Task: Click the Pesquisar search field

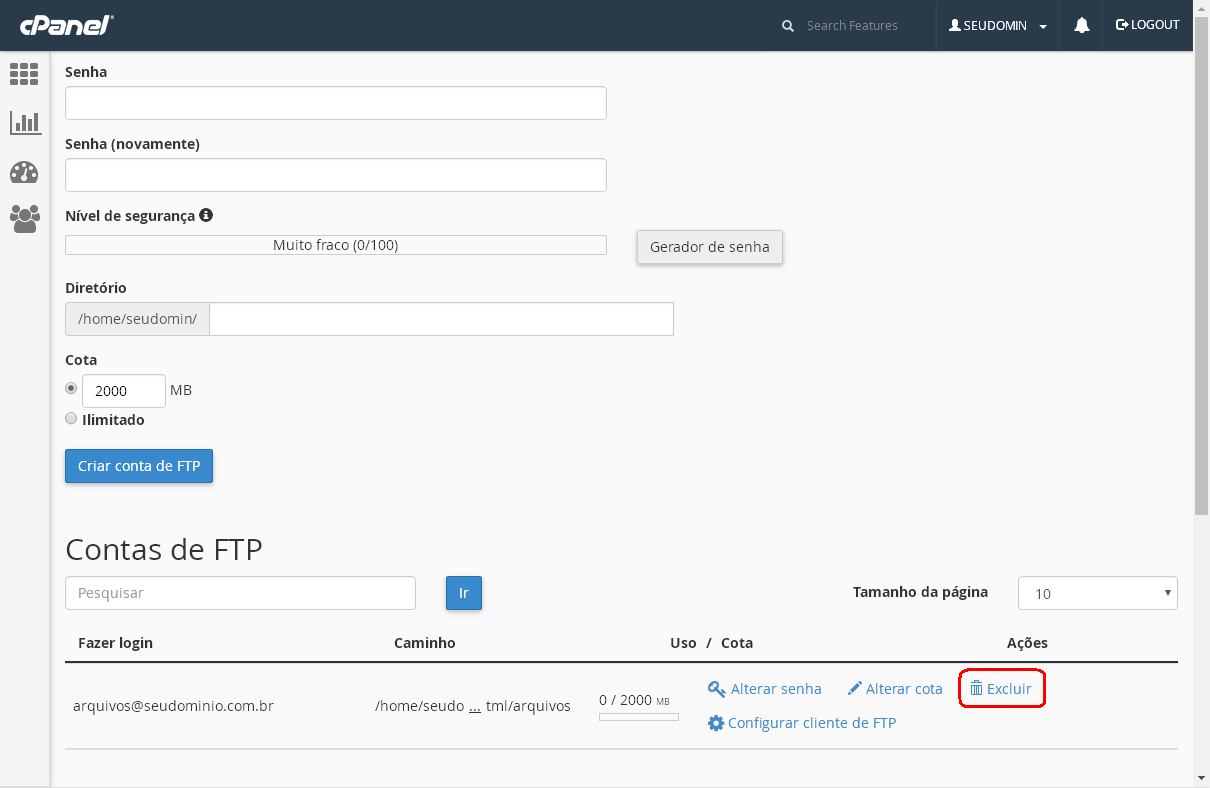Action: pyautogui.click(x=240, y=593)
